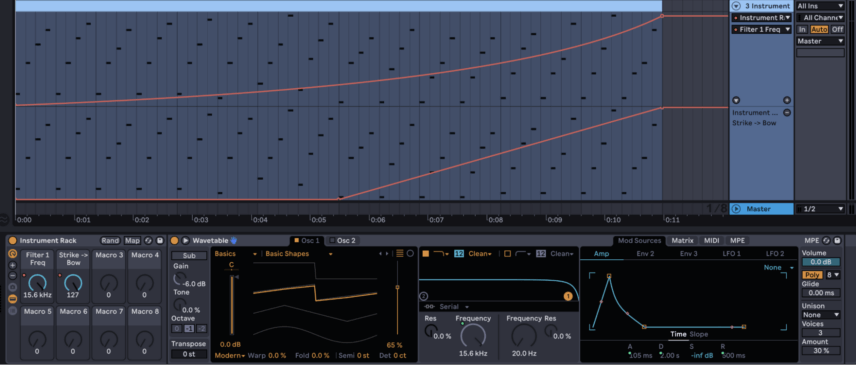This screenshot has height=365, width=856.
Task: Save the Wavetable preset disk icon
Action: click(837, 241)
